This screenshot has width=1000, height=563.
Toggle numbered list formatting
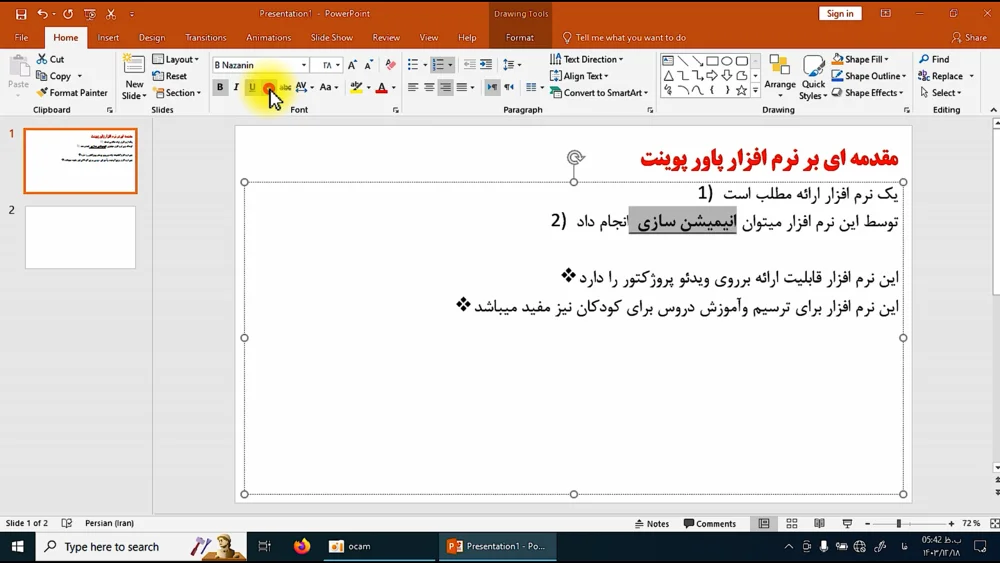point(438,64)
